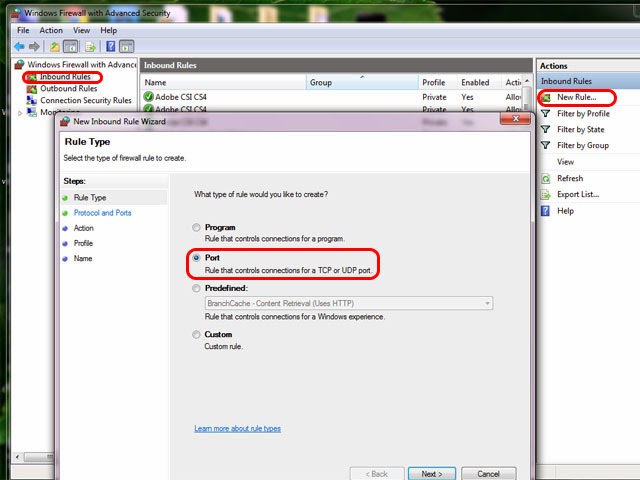Select the Port rule type radio button
This screenshot has height=480, width=640.
click(x=196, y=258)
